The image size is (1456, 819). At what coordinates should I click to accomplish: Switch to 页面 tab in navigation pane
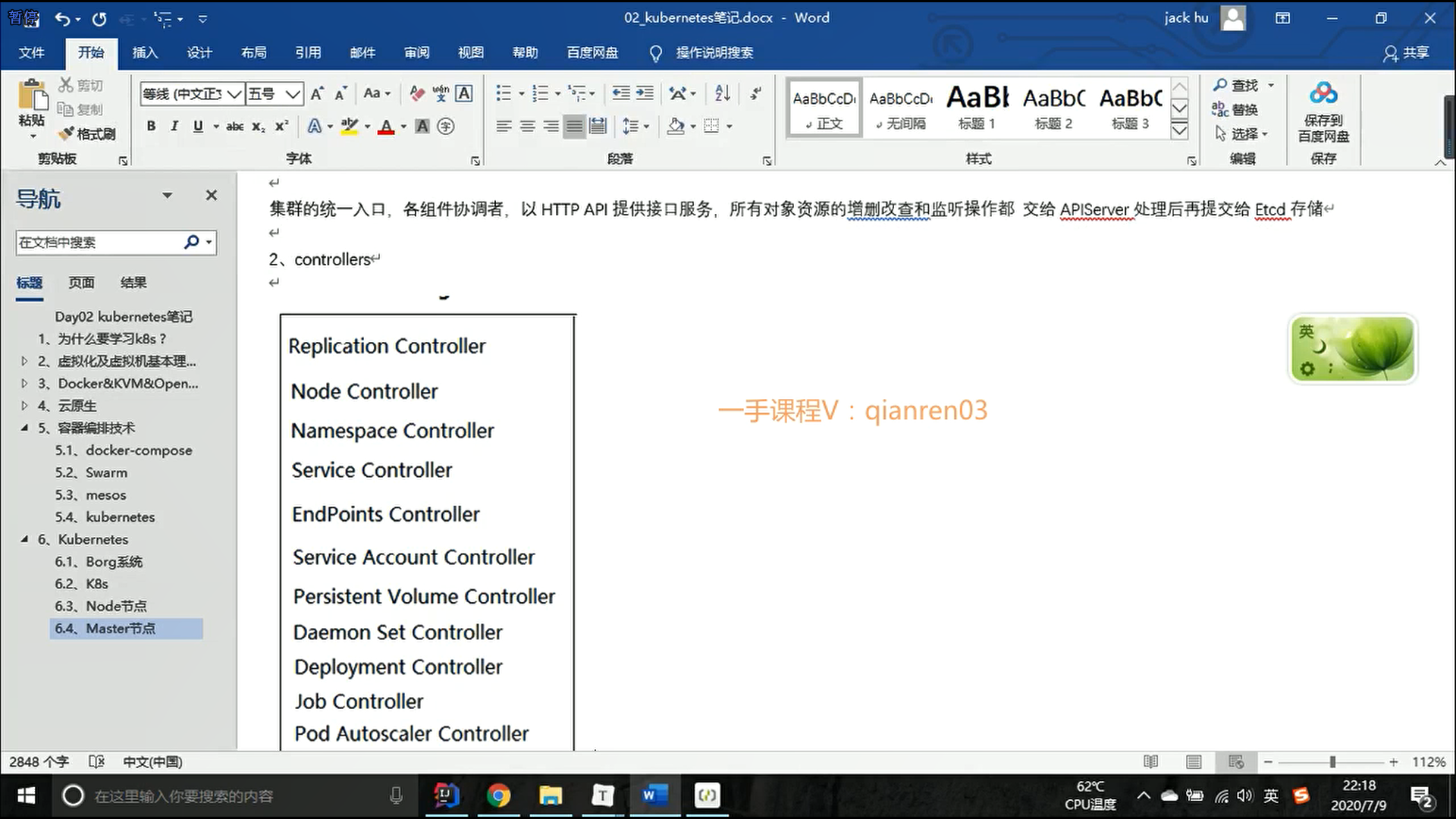[81, 283]
